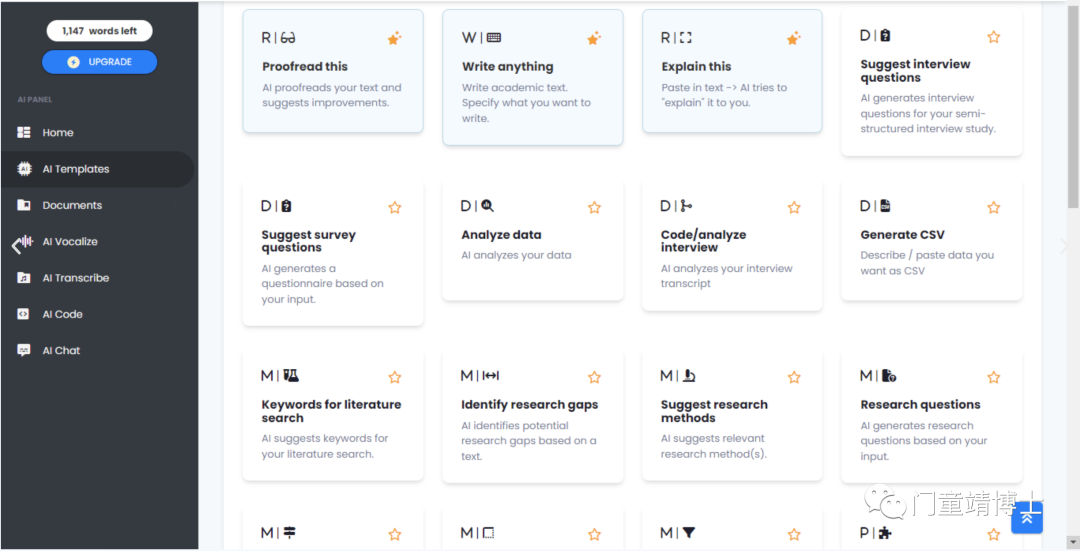This screenshot has width=1080, height=551.
Task: Click the AI Vocalize waveform icon
Action: tap(26, 241)
